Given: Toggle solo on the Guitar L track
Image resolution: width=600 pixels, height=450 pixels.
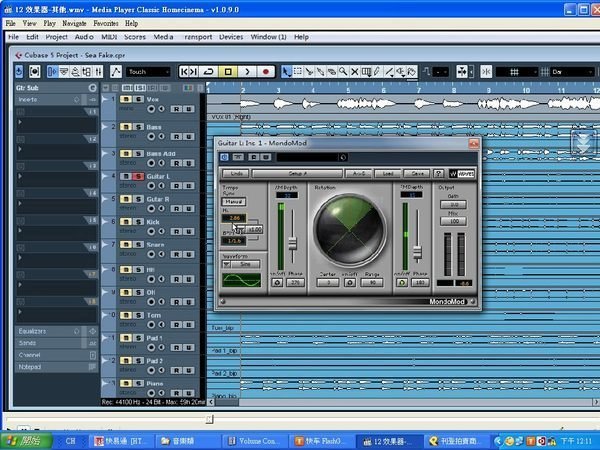Looking at the screenshot, I should click(136, 176).
